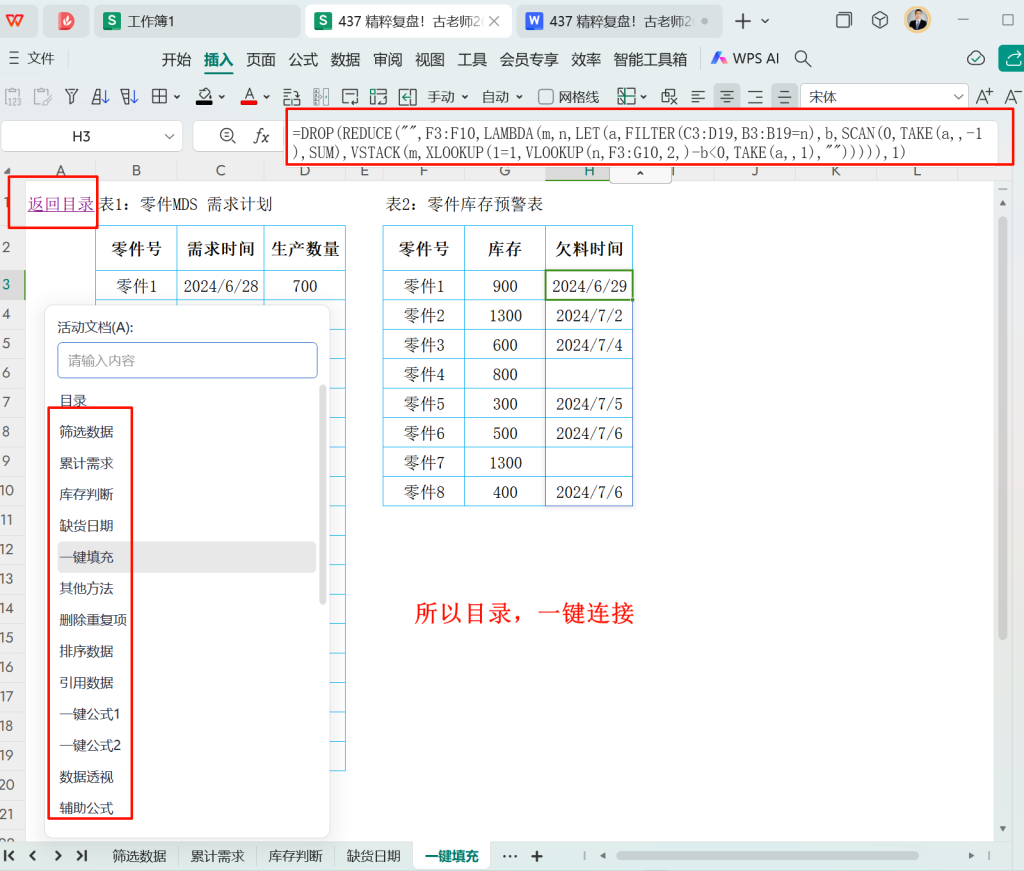
Task: Sort descending with the bars arrow icon
Action: (129, 97)
